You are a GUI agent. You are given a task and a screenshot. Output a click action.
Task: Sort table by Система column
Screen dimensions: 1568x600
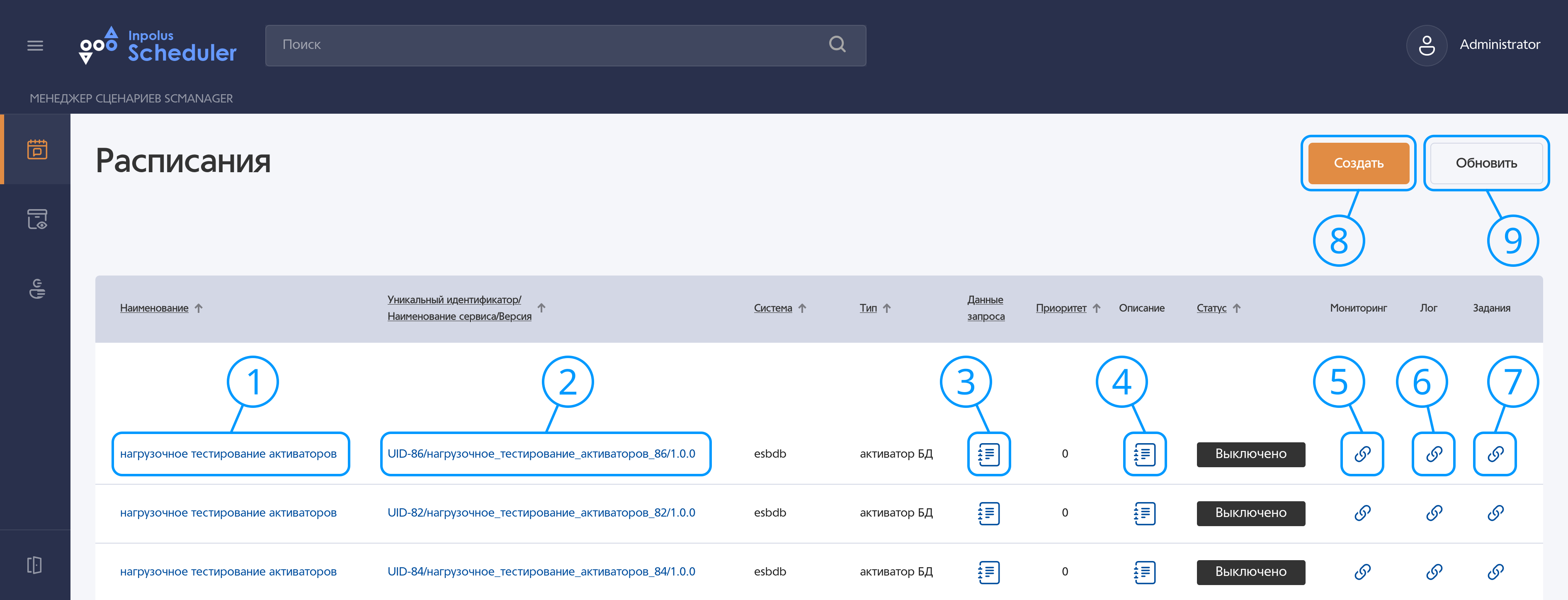[772, 308]
